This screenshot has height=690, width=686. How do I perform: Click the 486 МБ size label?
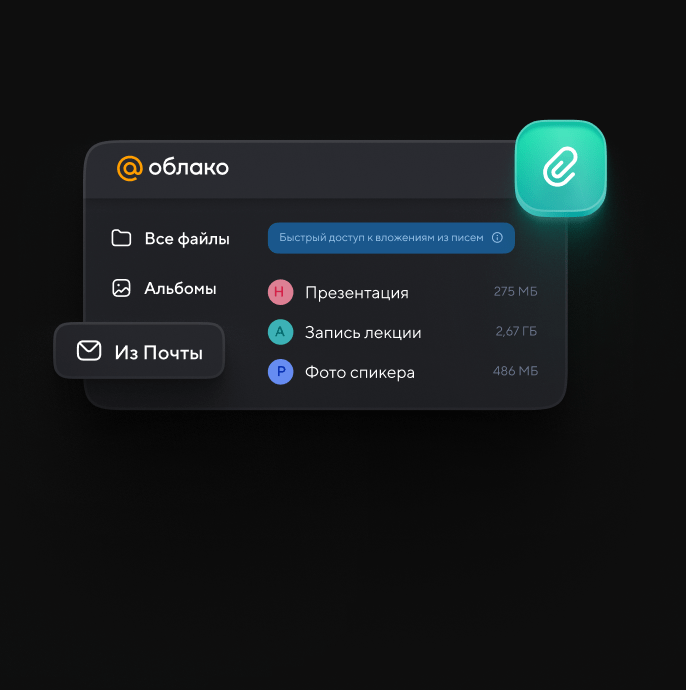pos(515,371)
